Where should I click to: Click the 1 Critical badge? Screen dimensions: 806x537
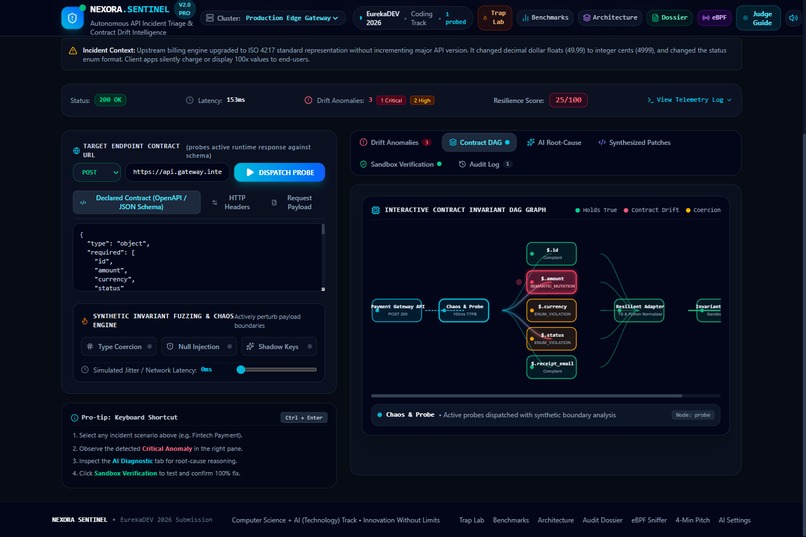coord(391,100)
